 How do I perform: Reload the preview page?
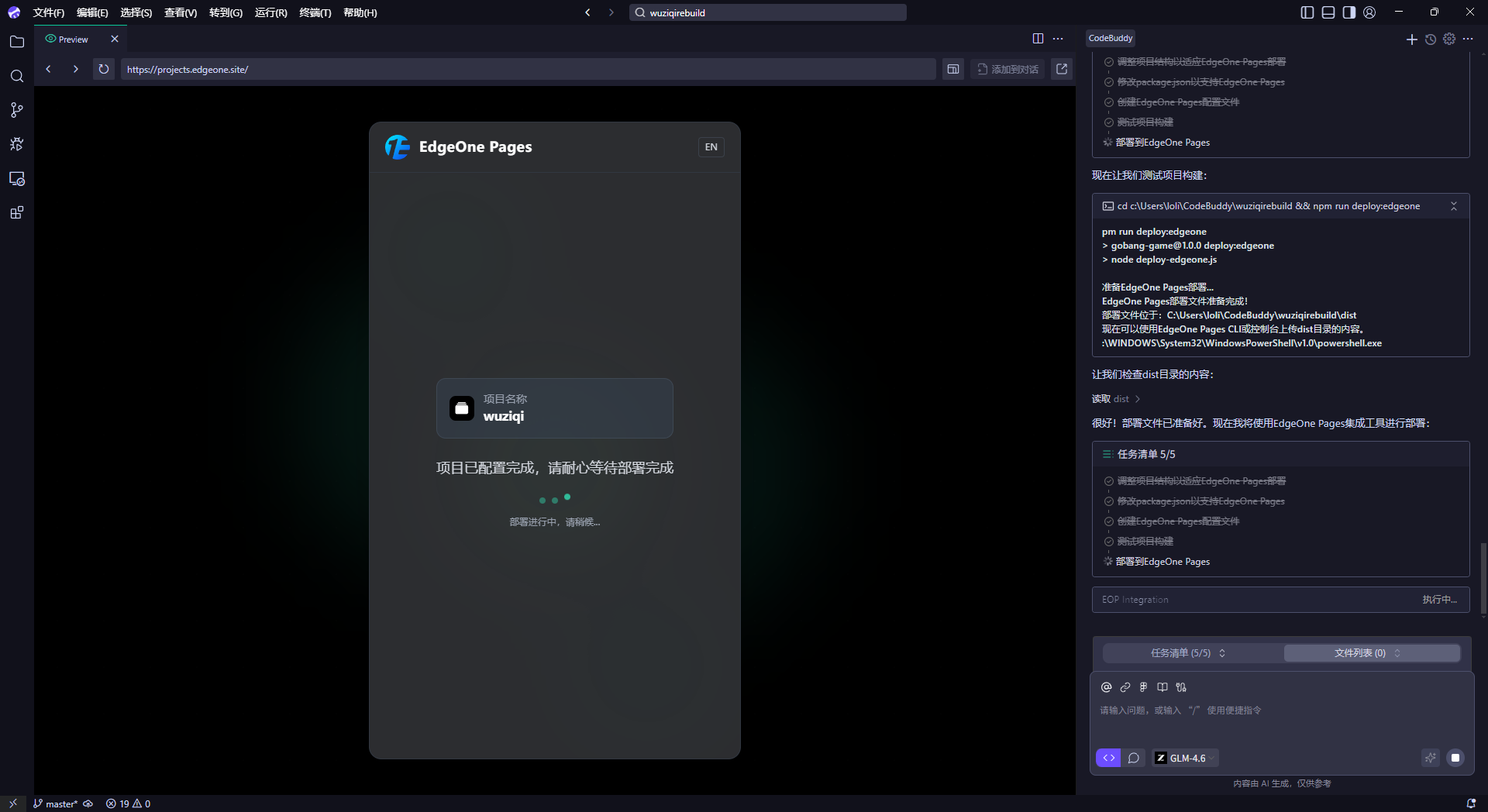point(104,69)
